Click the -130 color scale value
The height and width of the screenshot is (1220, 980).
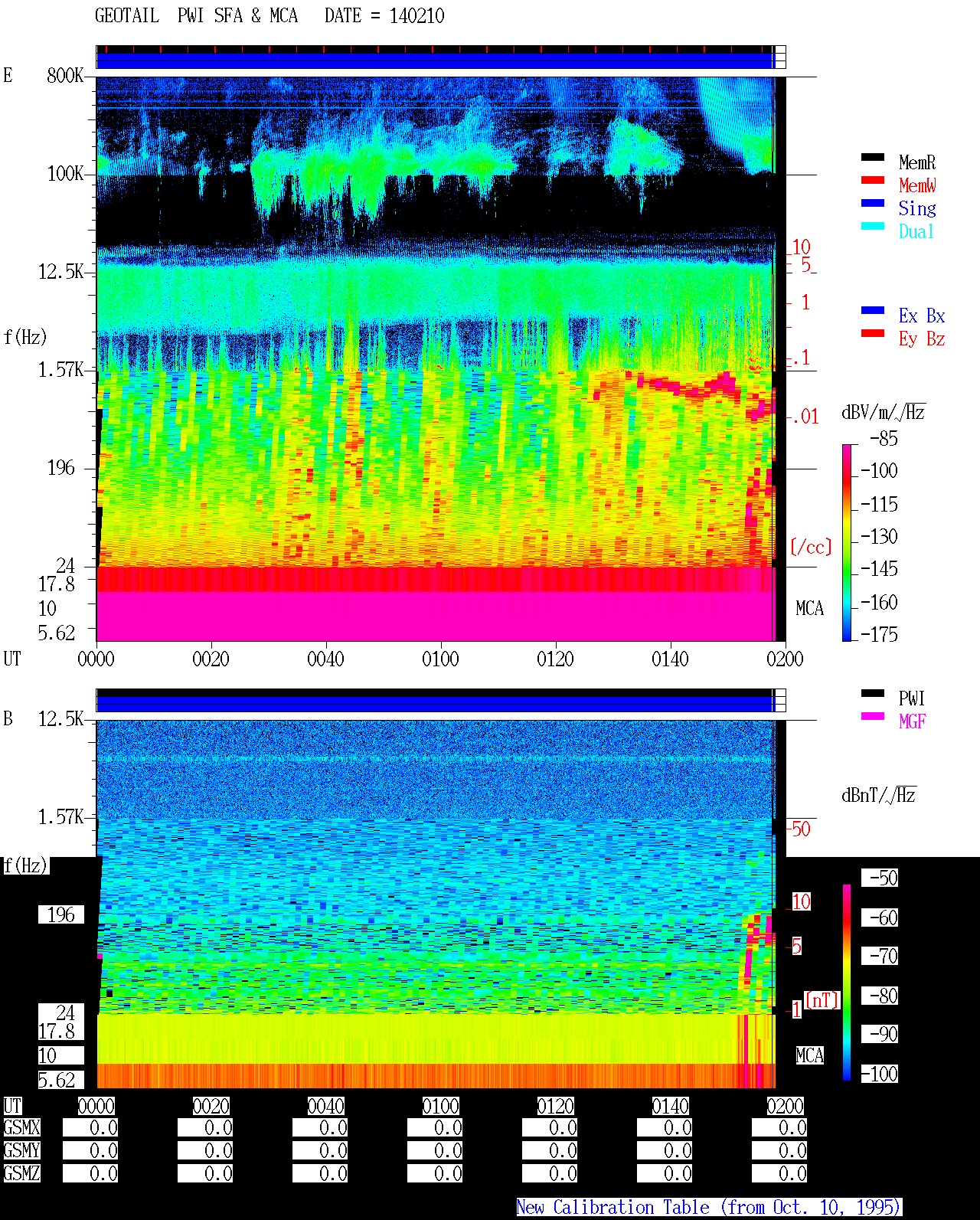[x=879, y=536]
